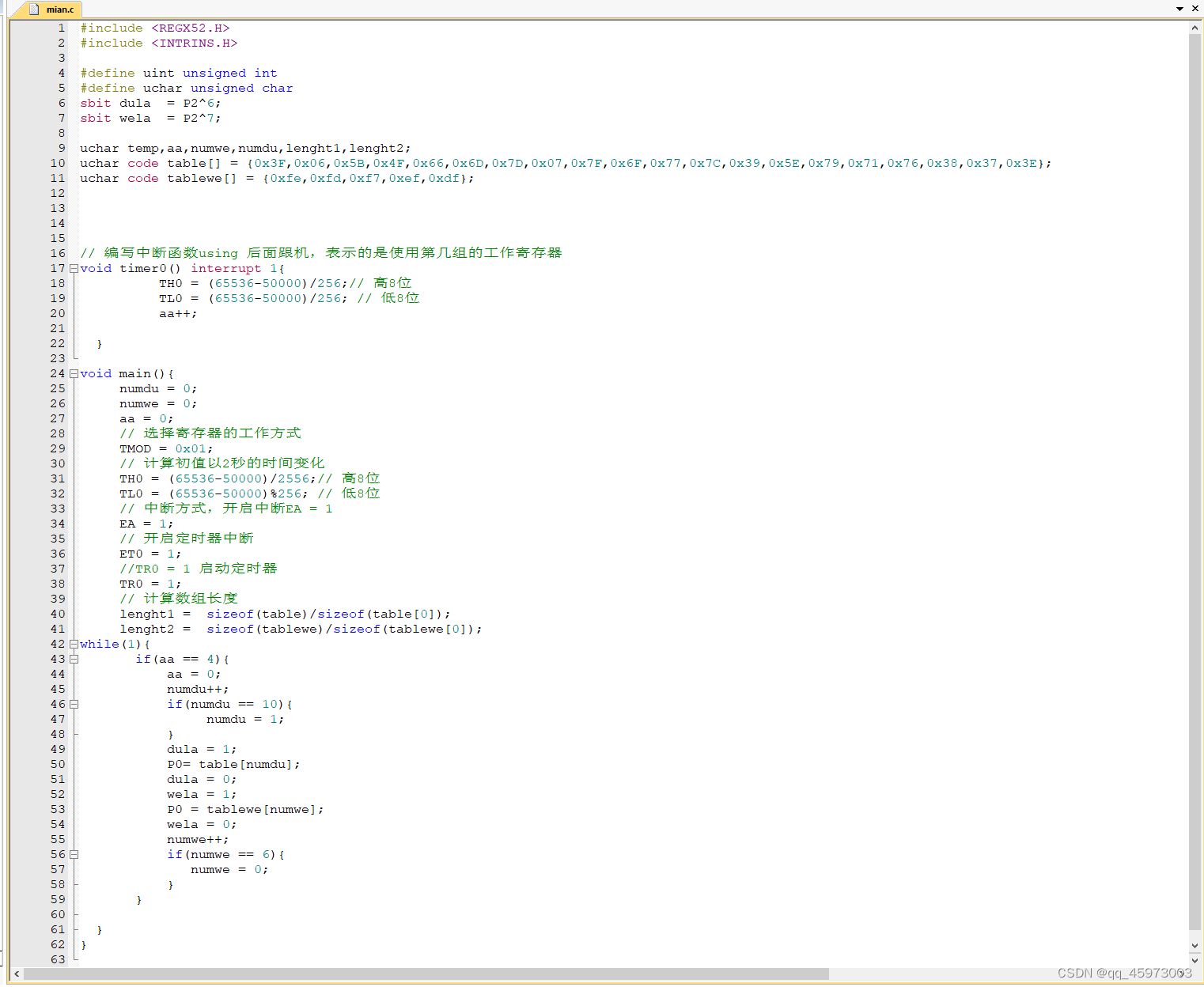Screen dimensions: 1204x987
Task: Click the '// 开启定时器中断' comment
Action: click(x=187, y=539)
